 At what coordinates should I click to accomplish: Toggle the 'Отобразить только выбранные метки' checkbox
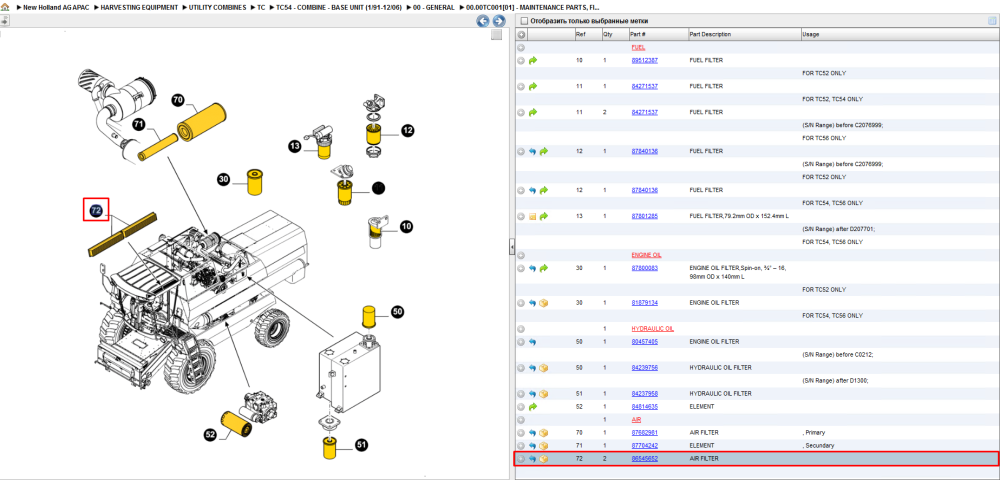point(524,21)
